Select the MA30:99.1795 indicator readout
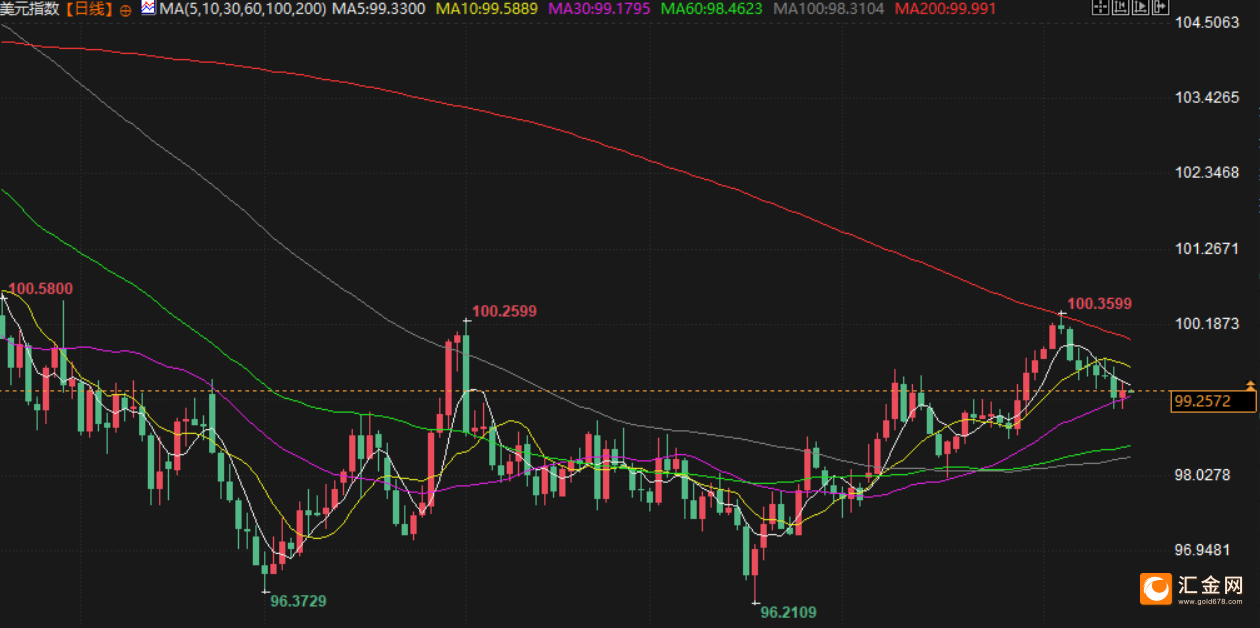The height and width of the screenshot is (628, 1260). click(x=597, y=9)
